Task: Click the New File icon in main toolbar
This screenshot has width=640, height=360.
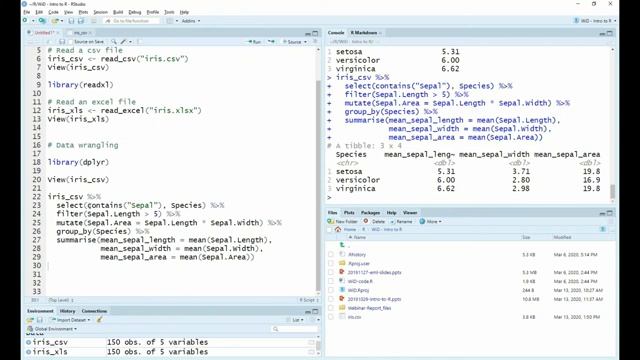Action: click(26, 20)
